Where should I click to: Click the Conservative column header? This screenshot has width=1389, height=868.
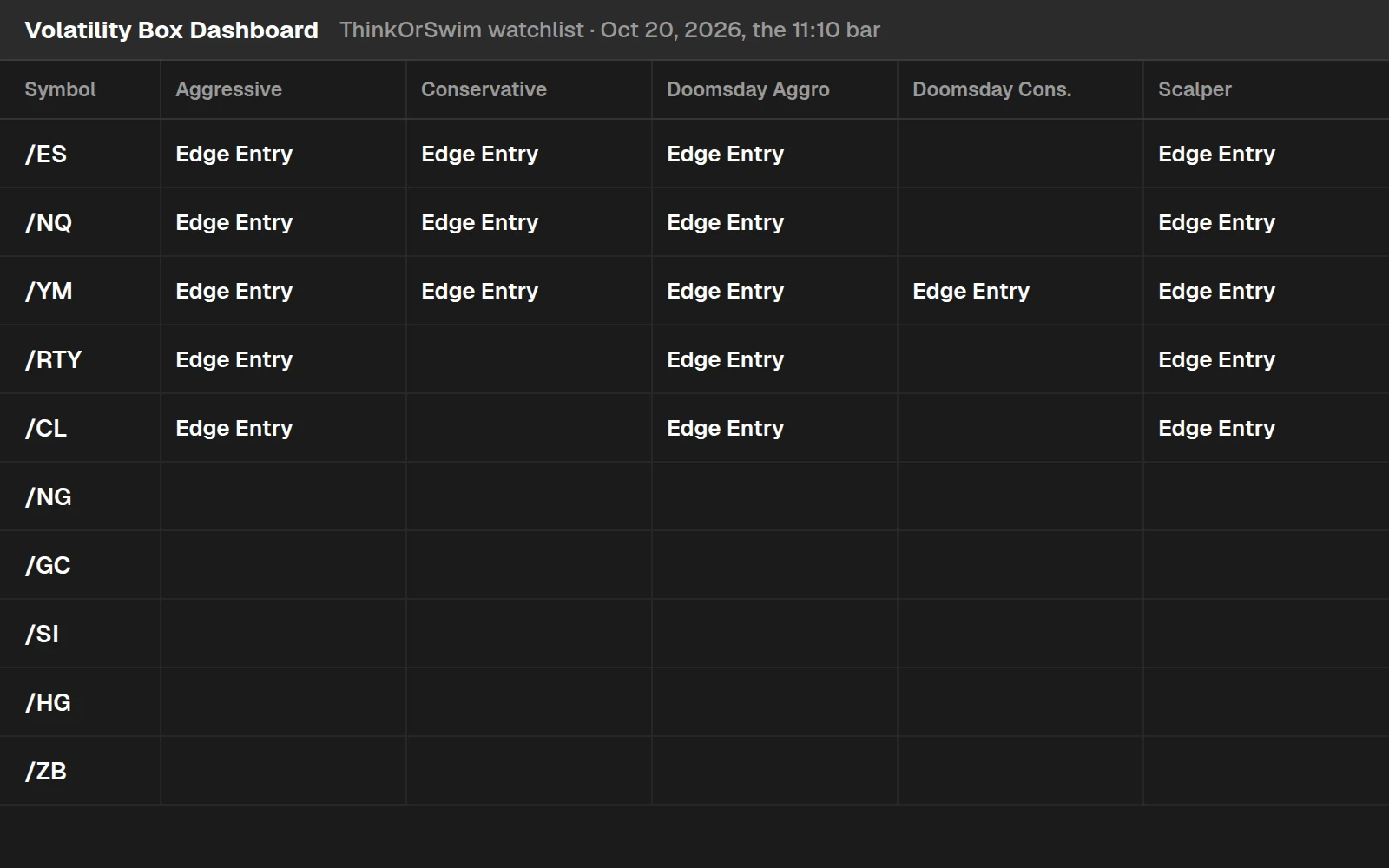529,89
